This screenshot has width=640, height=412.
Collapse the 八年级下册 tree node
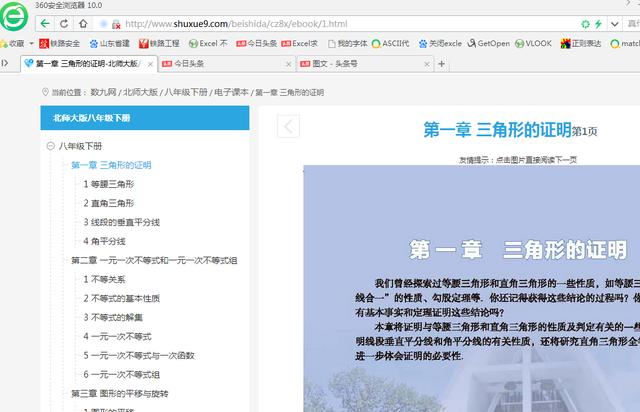point(51,146)
